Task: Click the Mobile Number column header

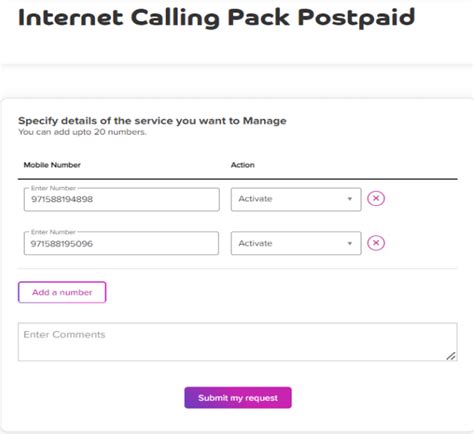Action: [x=52, y=165]
